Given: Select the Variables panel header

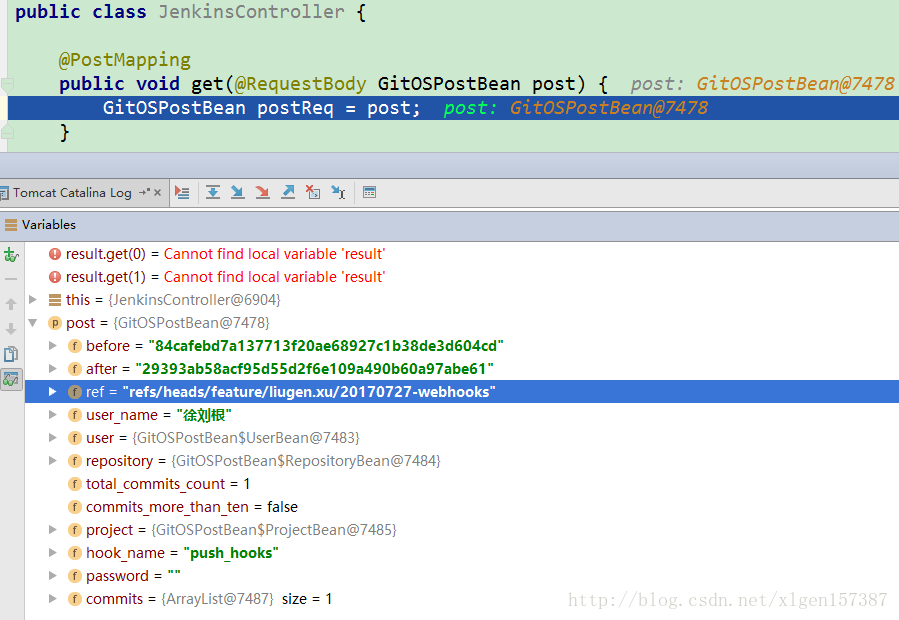Looking at the screenshot, I should pos(48,225).
